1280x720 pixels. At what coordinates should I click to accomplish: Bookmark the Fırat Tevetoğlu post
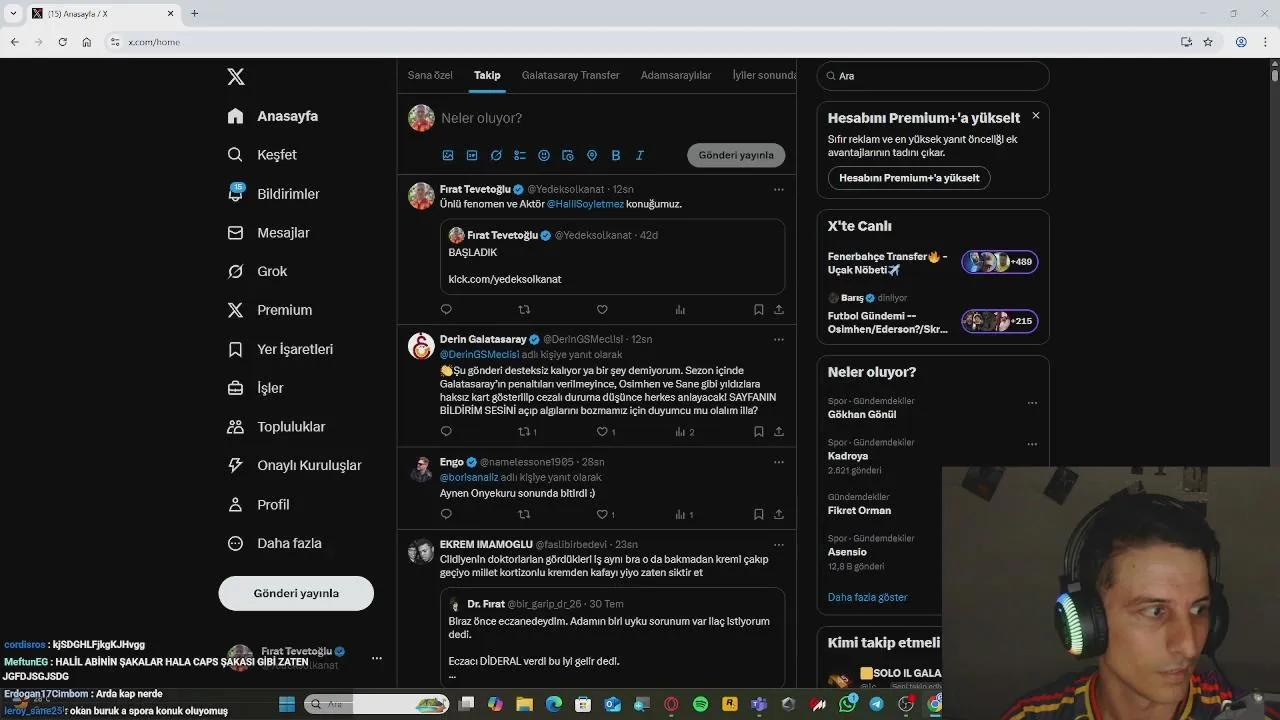click(759, 310)
